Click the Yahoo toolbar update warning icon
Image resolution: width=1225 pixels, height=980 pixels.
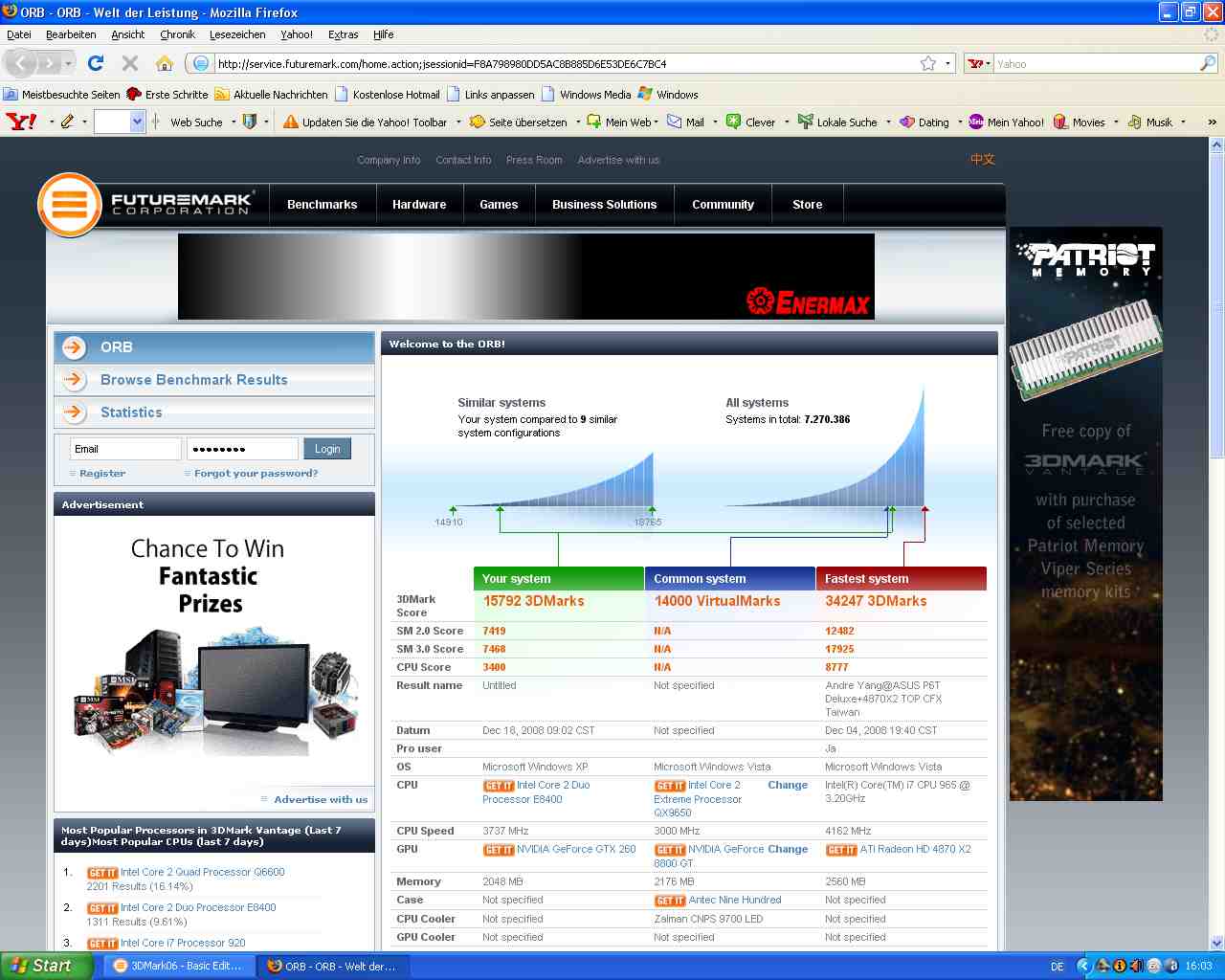pyautogui.click(x=291, y=122)
